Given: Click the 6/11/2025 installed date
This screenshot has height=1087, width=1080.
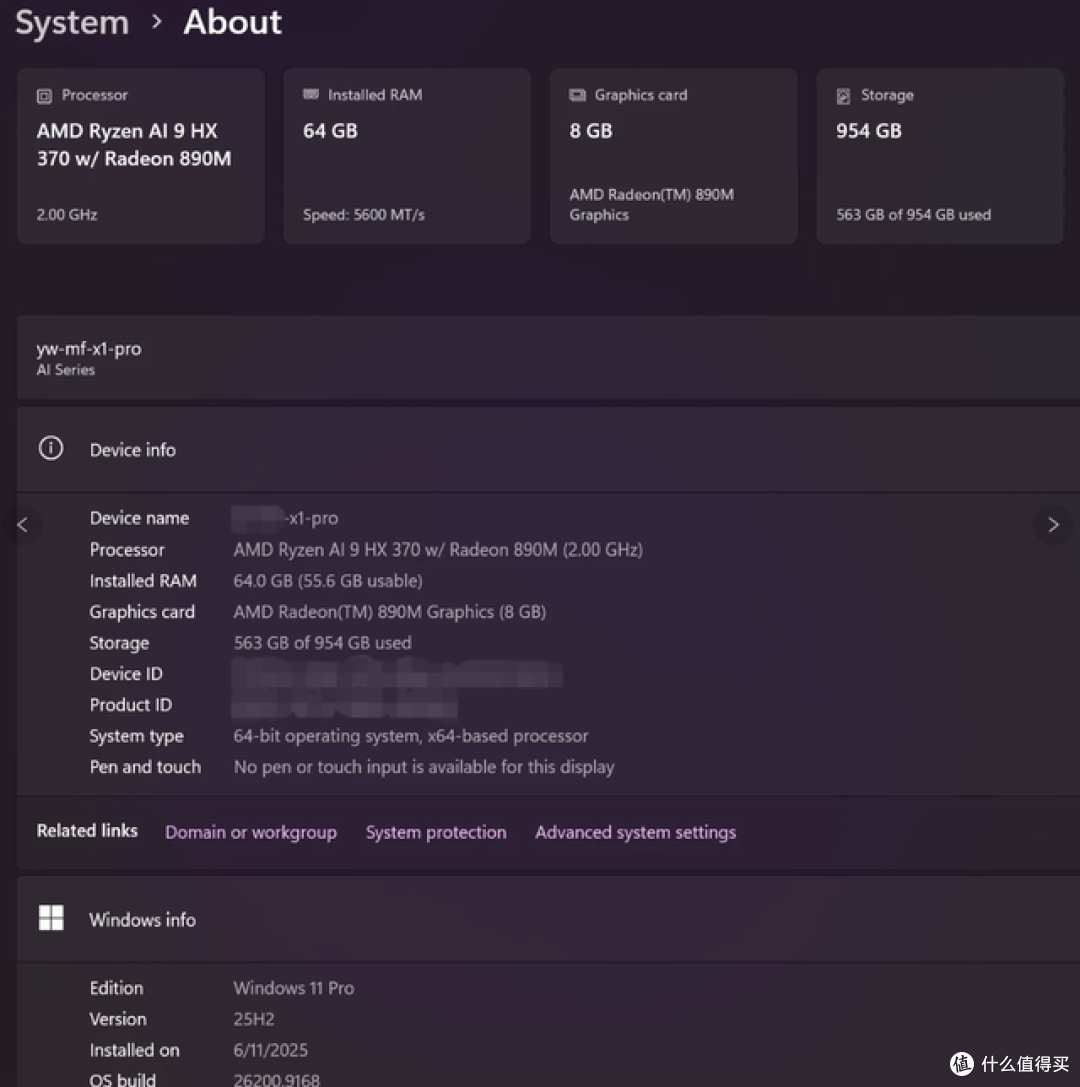Looking at the screenshot, I should (x=270, y=1050).
